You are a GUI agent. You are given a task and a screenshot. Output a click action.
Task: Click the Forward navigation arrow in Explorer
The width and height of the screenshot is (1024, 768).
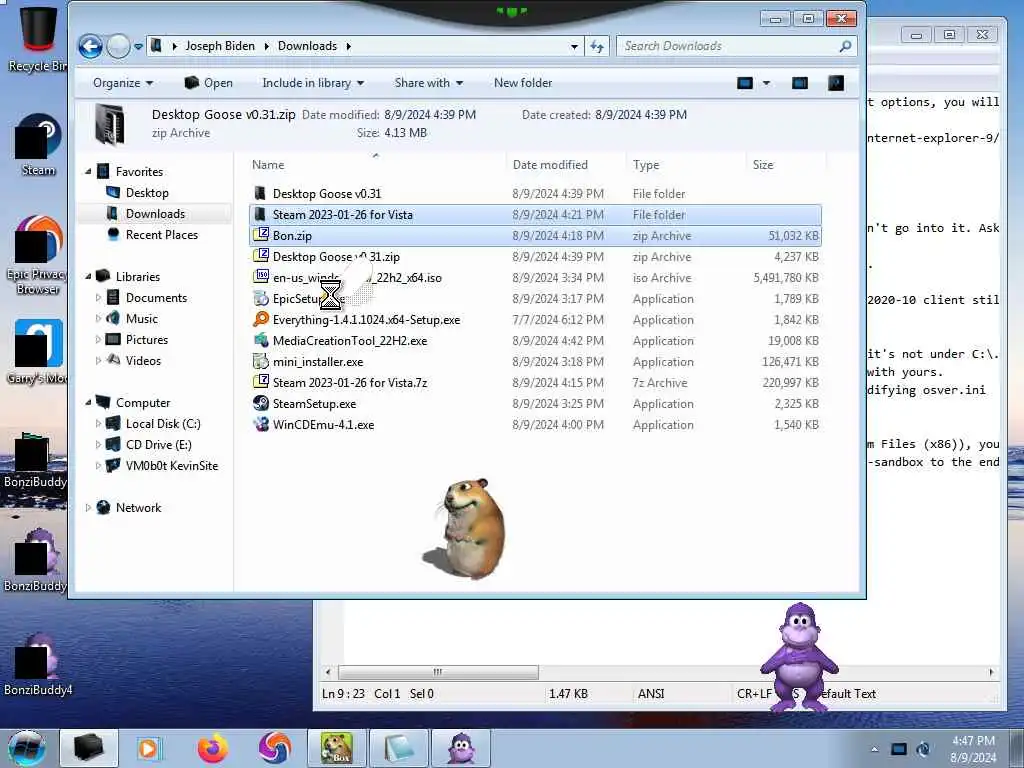point(118,46)
